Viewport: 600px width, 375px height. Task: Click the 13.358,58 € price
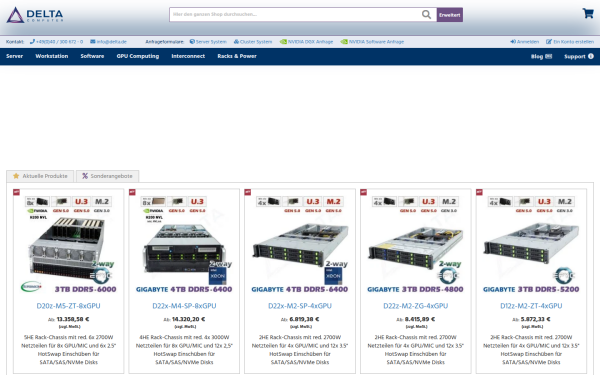coord(73,319)
